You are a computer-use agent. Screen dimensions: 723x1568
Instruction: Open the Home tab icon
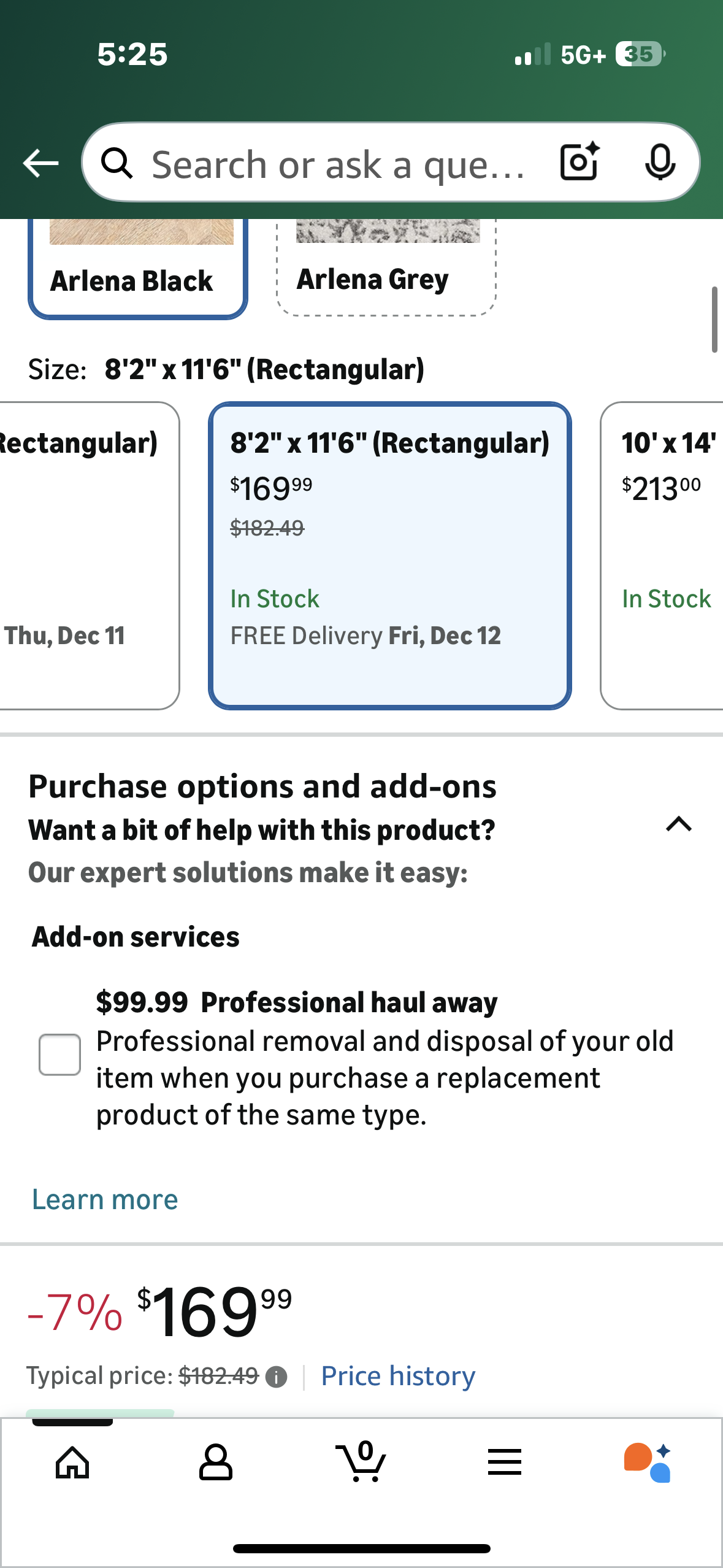coord(72,1462)
